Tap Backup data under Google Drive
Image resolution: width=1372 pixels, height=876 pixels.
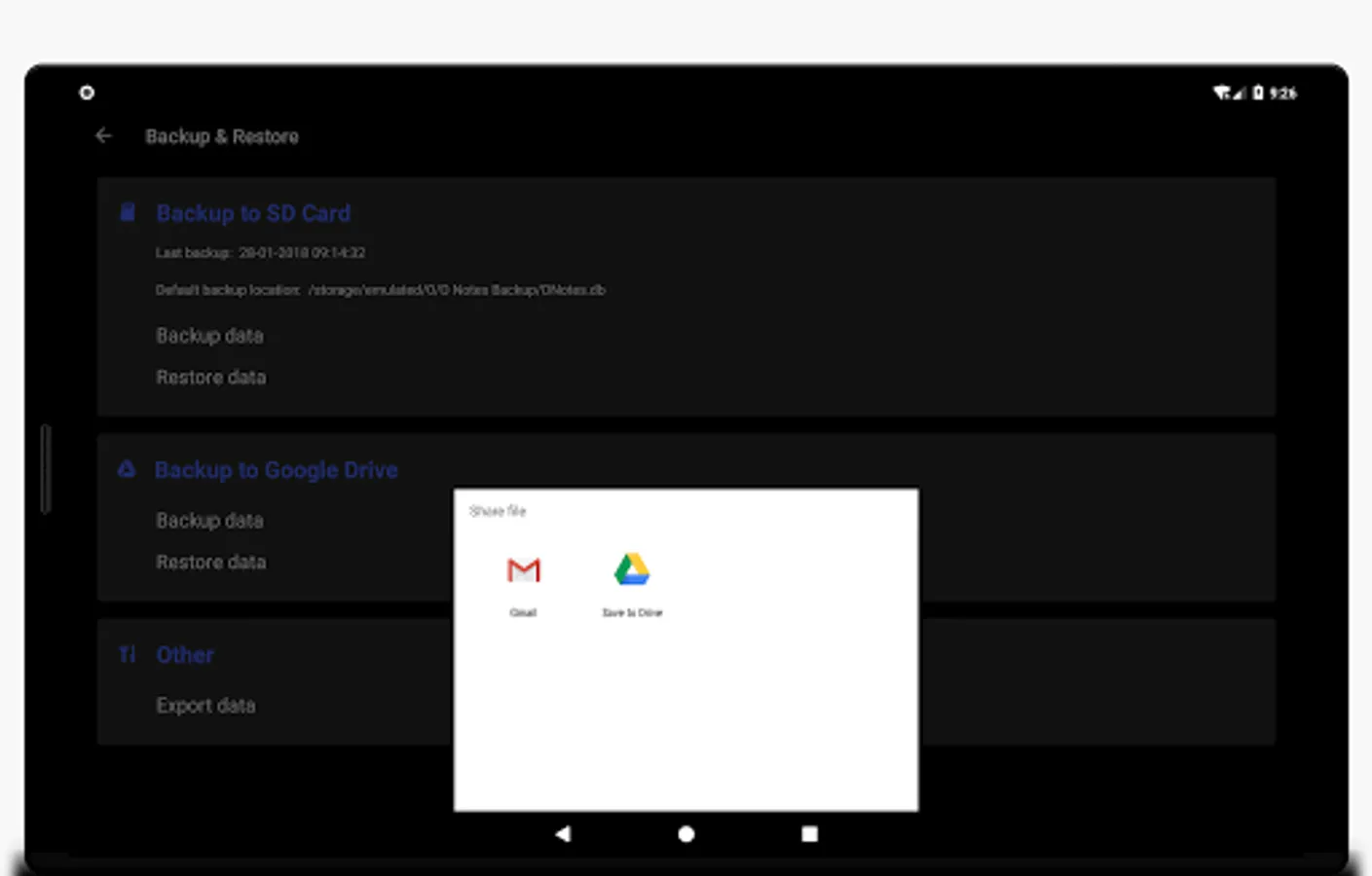[x=209, y=521]
